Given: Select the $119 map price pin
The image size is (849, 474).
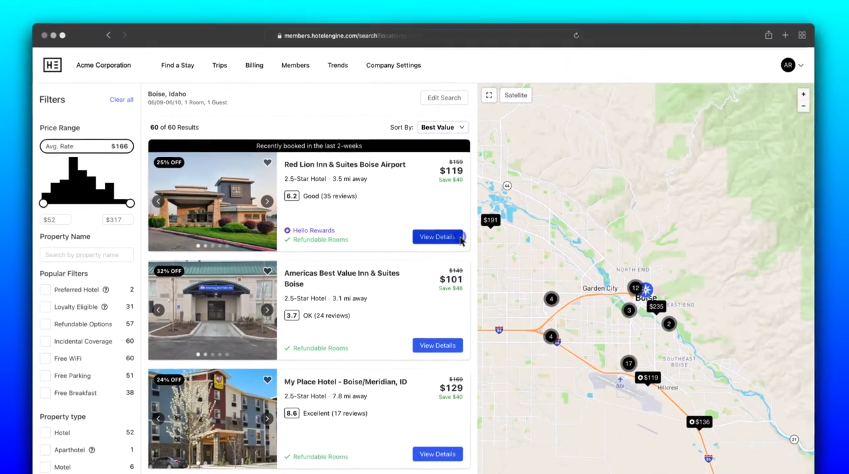Looking at the screenshot, I should click(648, 378).
